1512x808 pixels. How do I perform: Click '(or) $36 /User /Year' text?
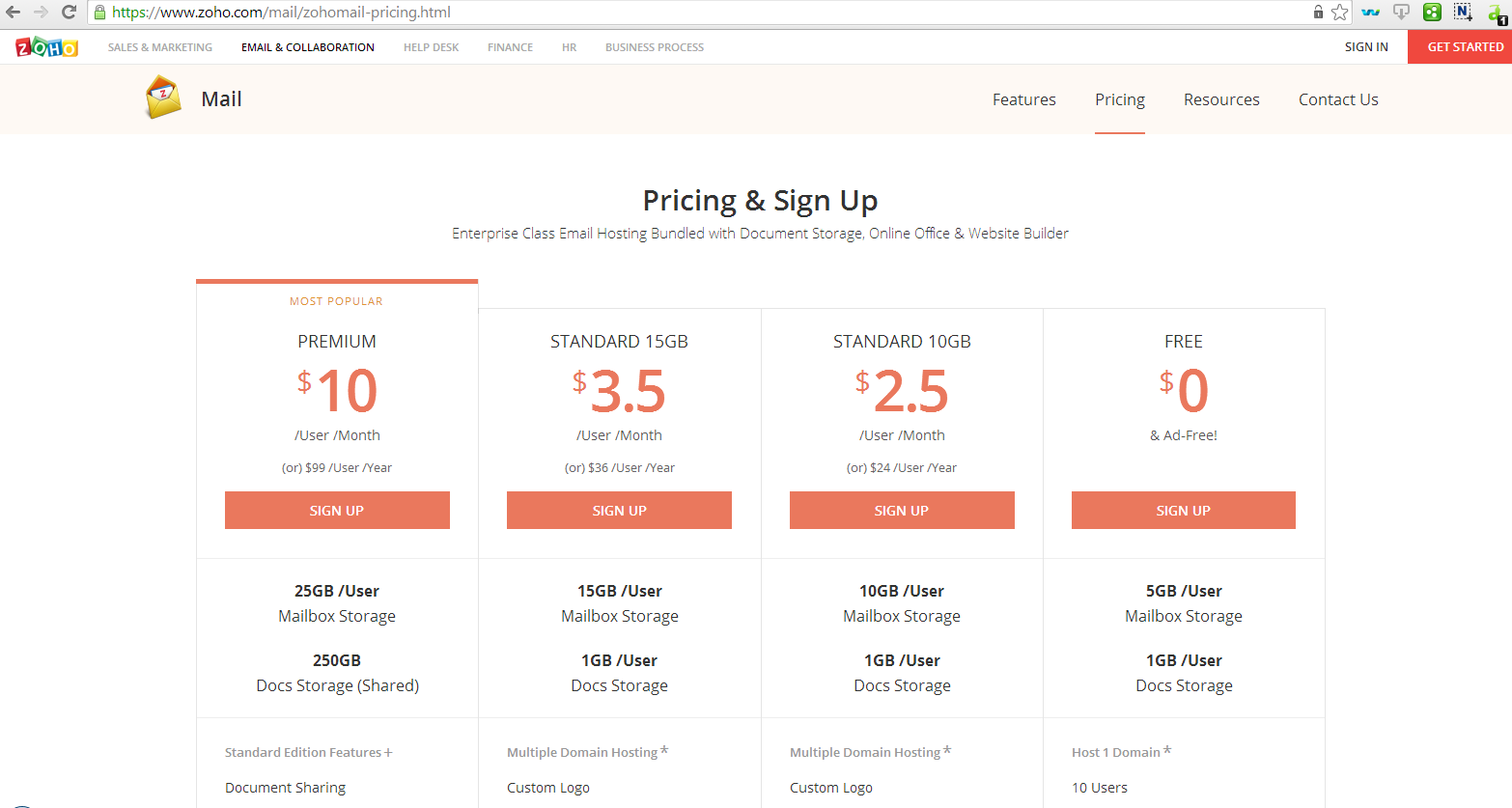(x=619, y=468)
